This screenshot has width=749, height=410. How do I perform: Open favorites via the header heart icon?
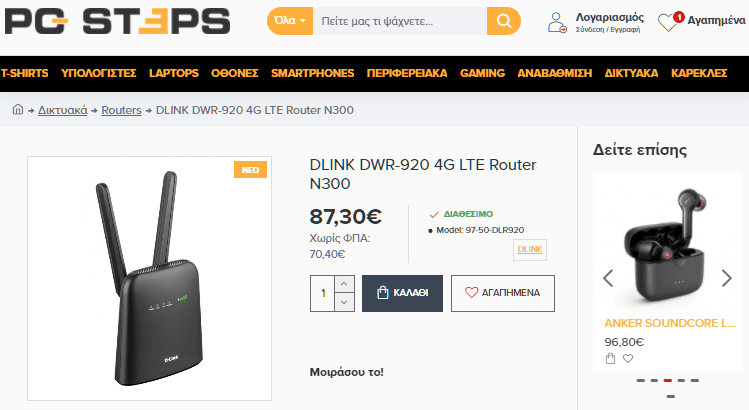[x=669, y=22]
